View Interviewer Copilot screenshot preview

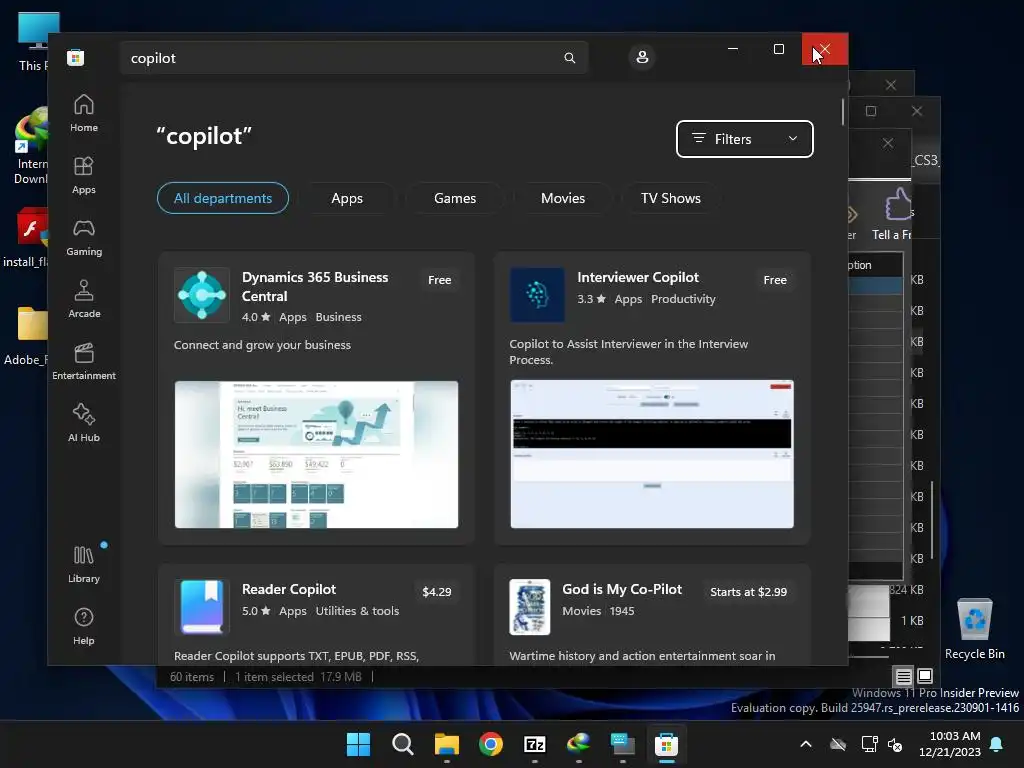pyautogui.click(x=652, y=455)
